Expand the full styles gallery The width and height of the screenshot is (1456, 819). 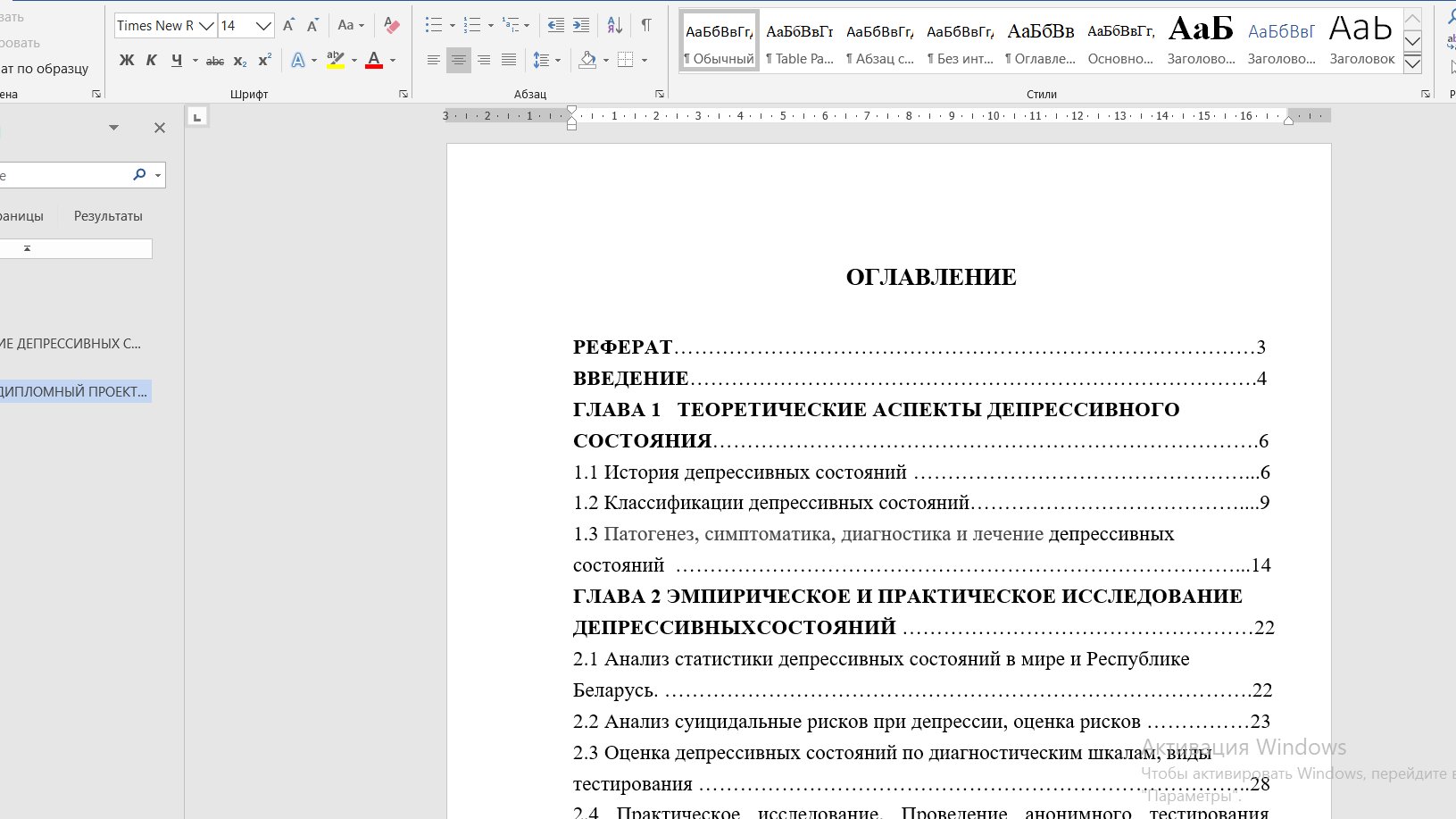[x=1412, y=63]
